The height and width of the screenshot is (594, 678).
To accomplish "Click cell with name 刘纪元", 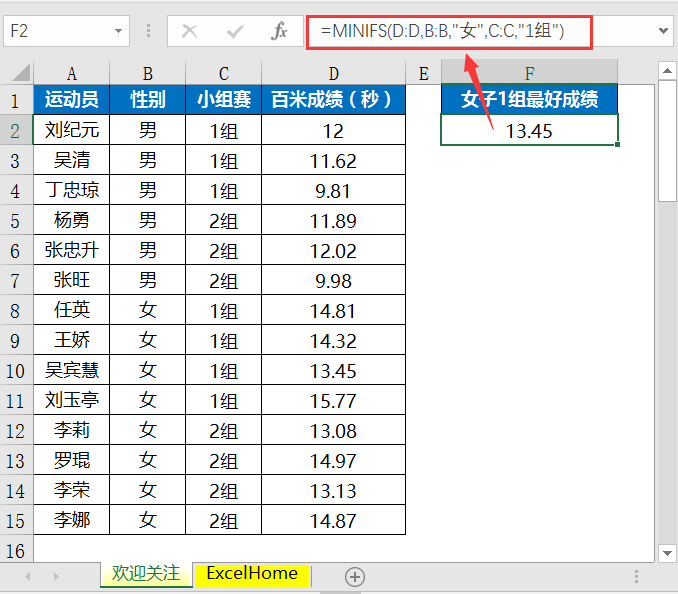I will [x=72, y=130].
